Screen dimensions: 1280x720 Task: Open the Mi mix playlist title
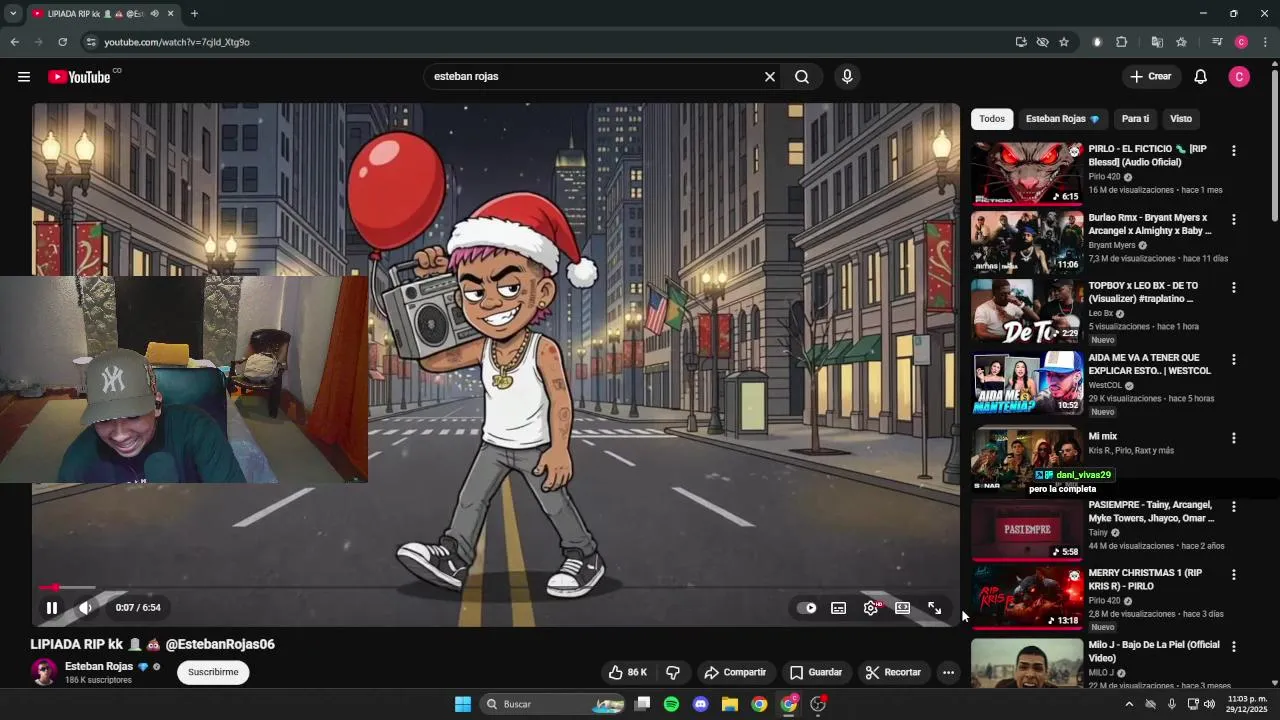(x=1102, y=437)
